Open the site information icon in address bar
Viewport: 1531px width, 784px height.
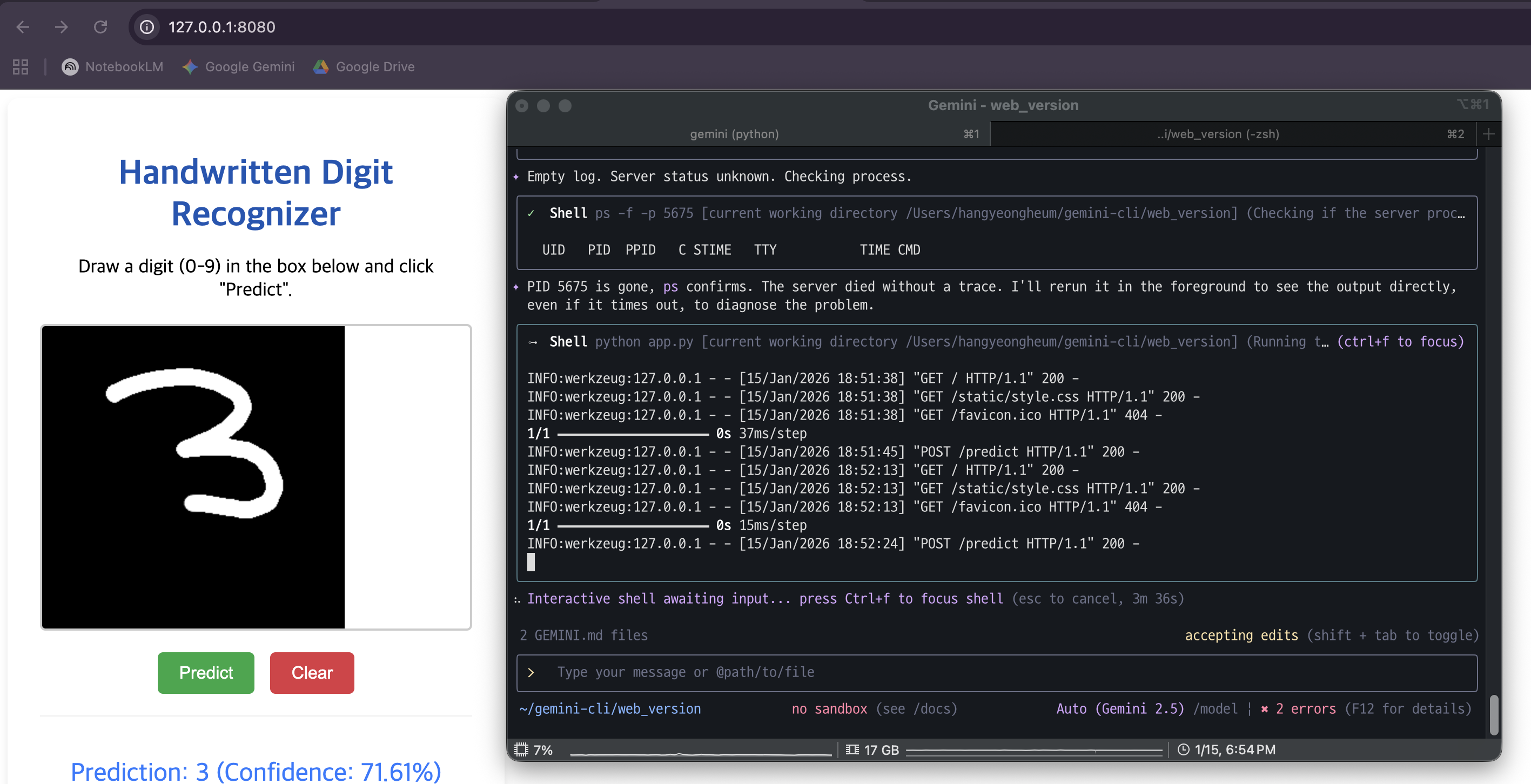coord(147,27)
